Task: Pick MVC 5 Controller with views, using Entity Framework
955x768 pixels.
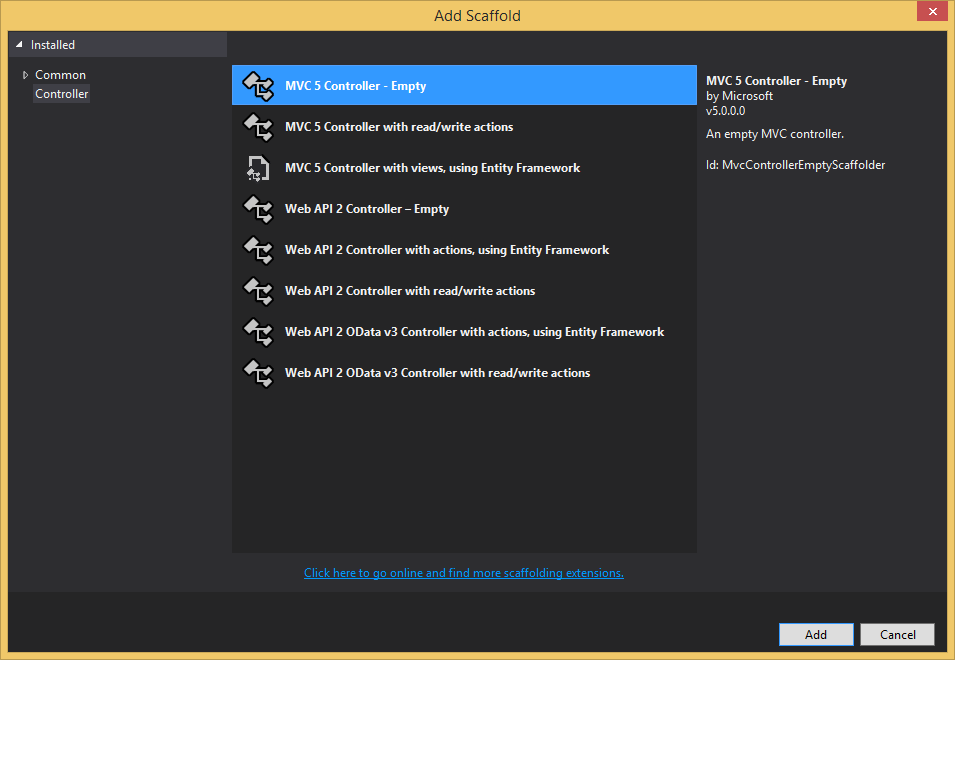Action: (x=464, y=167)
